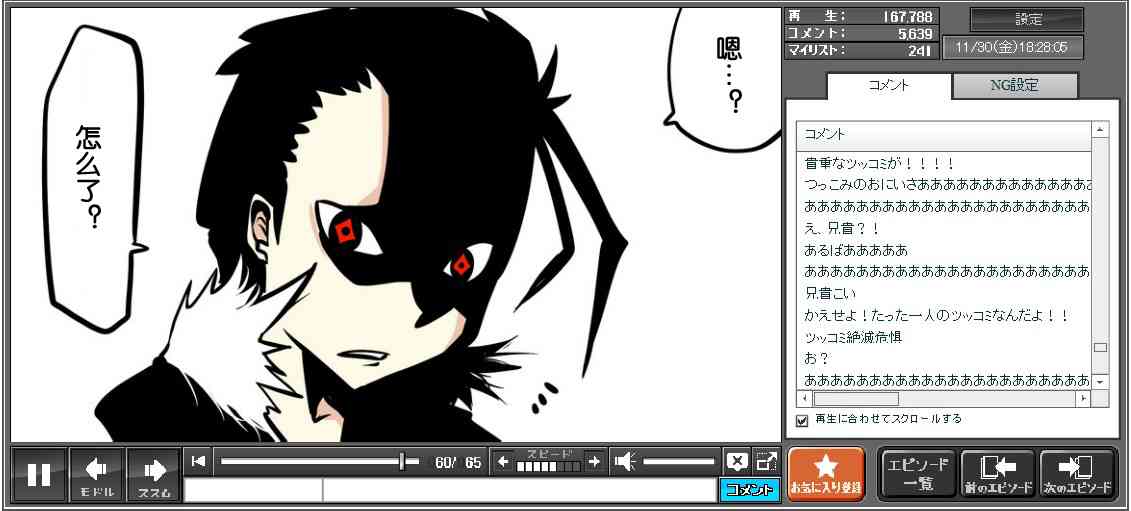Click the comment text input field
The height and width of the screenshot is (511, 1131).
518,490
